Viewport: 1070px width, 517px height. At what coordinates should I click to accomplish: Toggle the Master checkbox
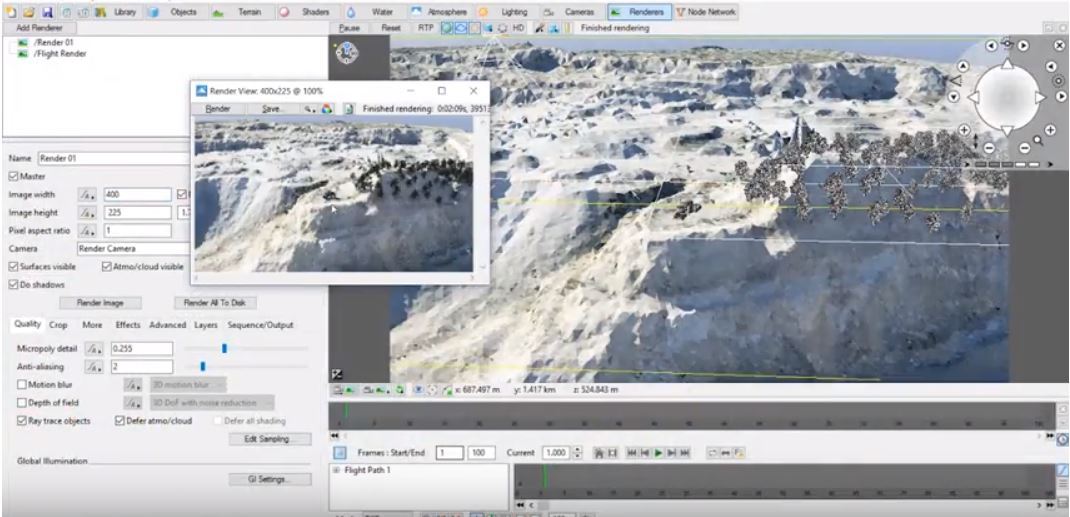coord(14,176)
